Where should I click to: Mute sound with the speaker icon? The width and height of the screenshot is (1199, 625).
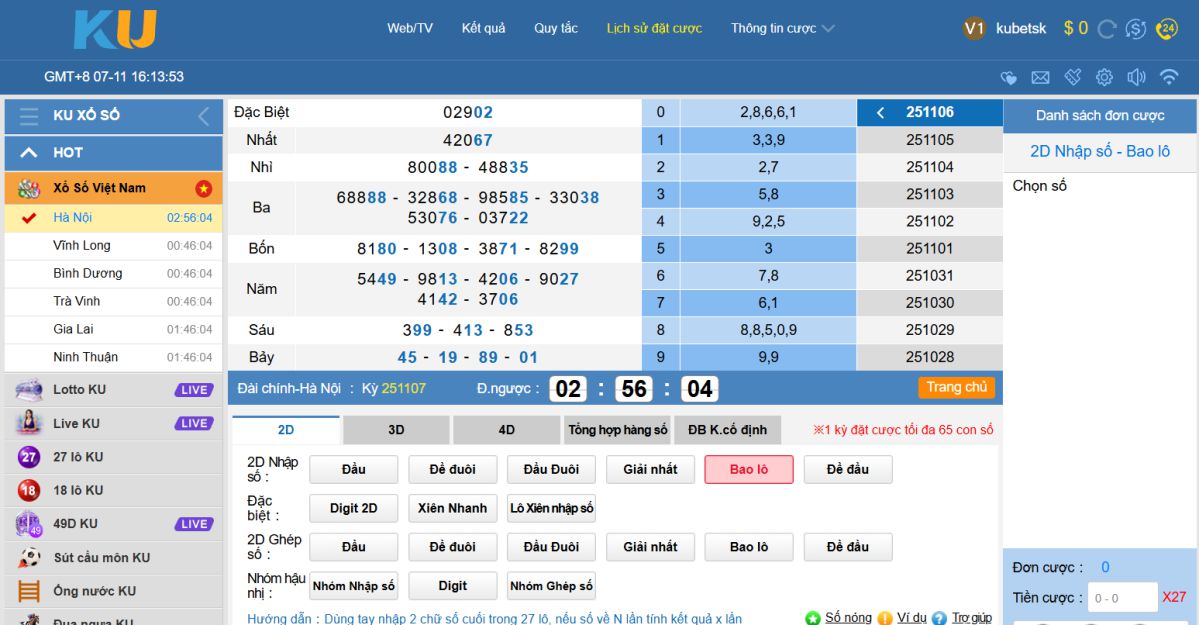click(x=1136, y=77)
